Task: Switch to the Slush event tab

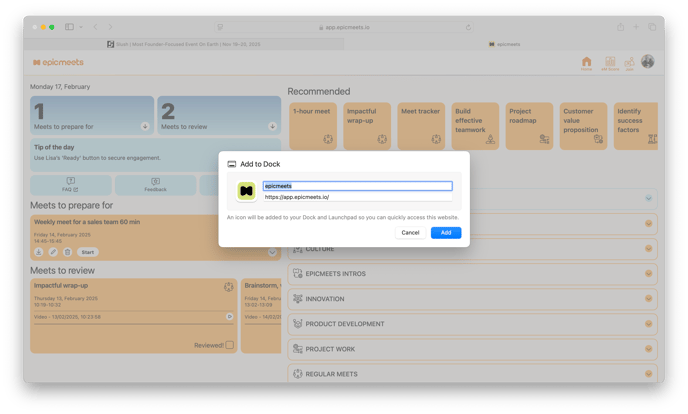Action: 184,44
